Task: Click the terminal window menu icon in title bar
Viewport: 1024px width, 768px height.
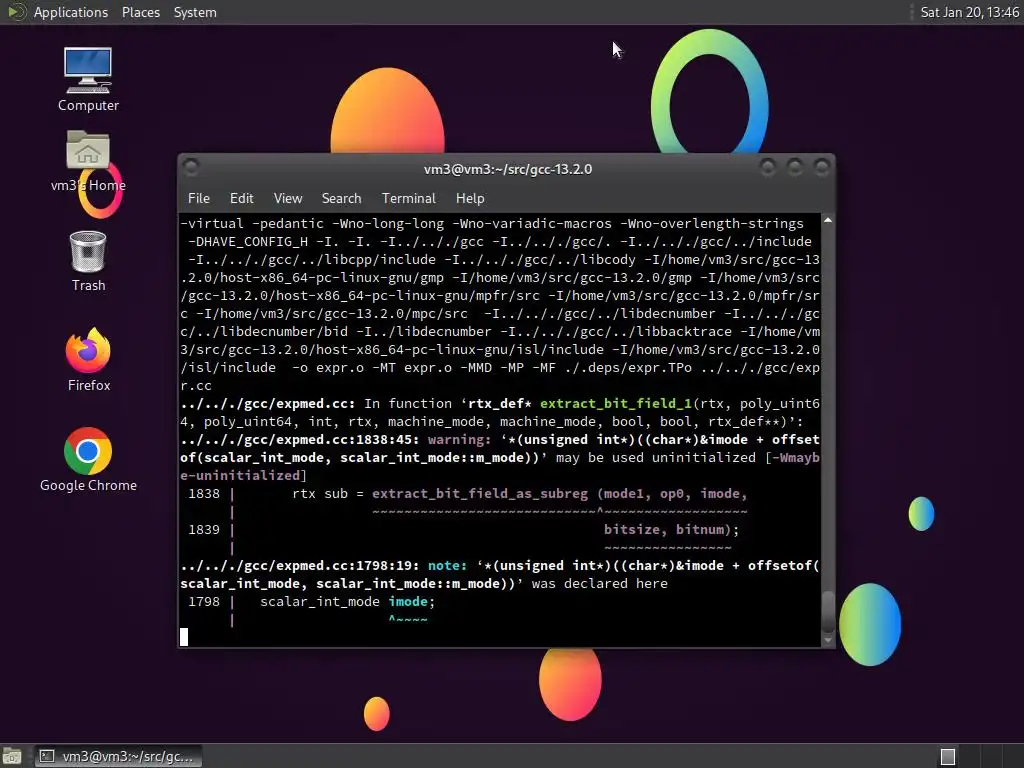Action: 191,168
